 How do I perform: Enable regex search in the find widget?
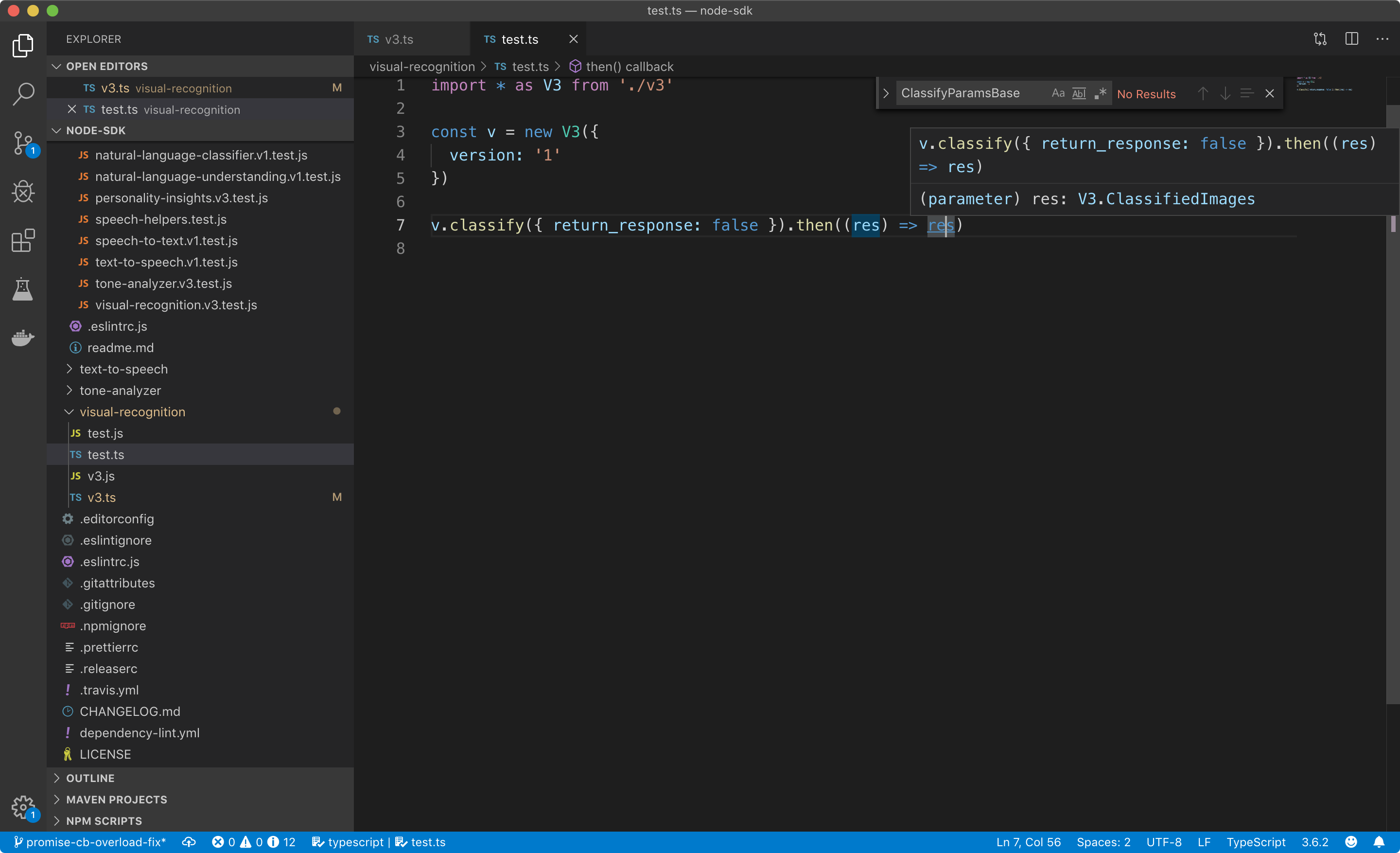click(1100, 93)
